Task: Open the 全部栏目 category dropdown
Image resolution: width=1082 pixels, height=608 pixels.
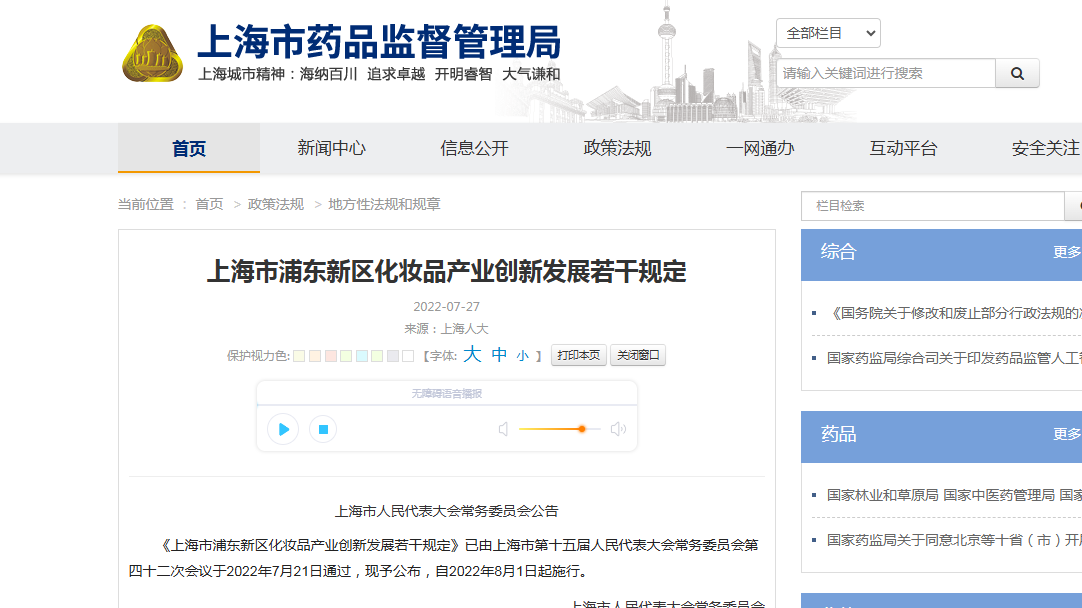Action: [x=828, y=33]
